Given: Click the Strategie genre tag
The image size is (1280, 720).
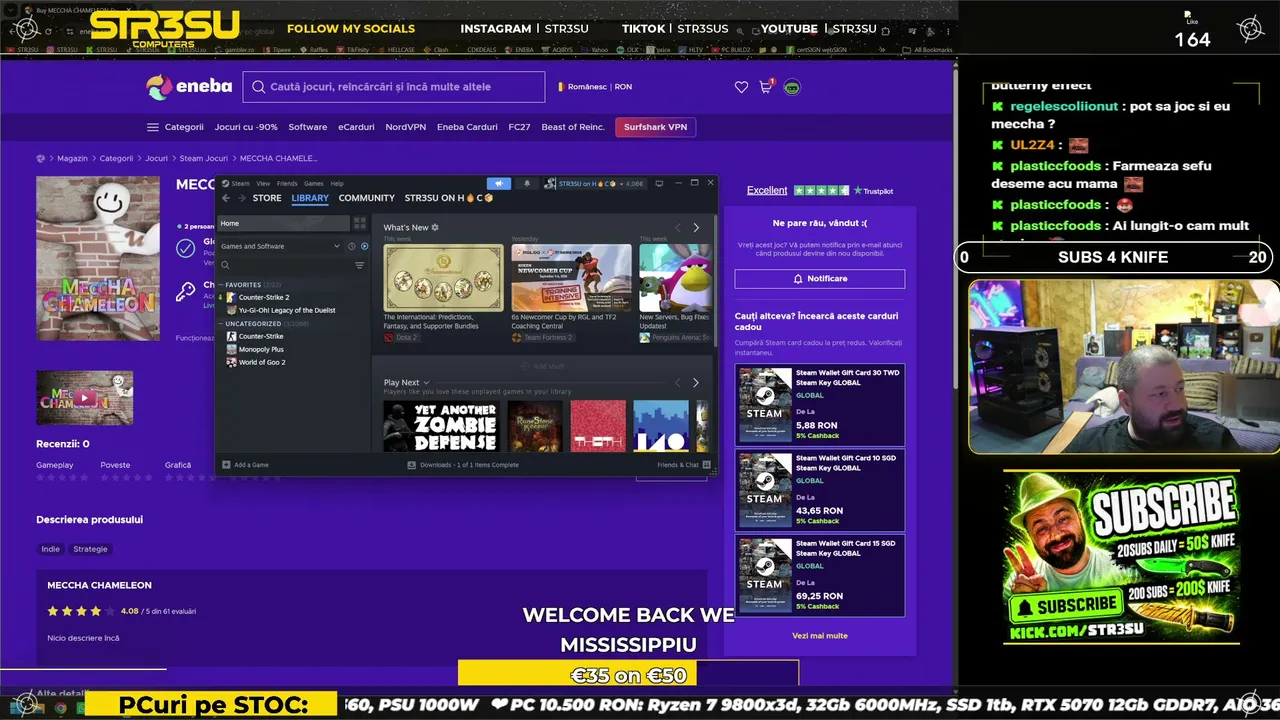Looking at the screenshot, I should pos(91,549).
